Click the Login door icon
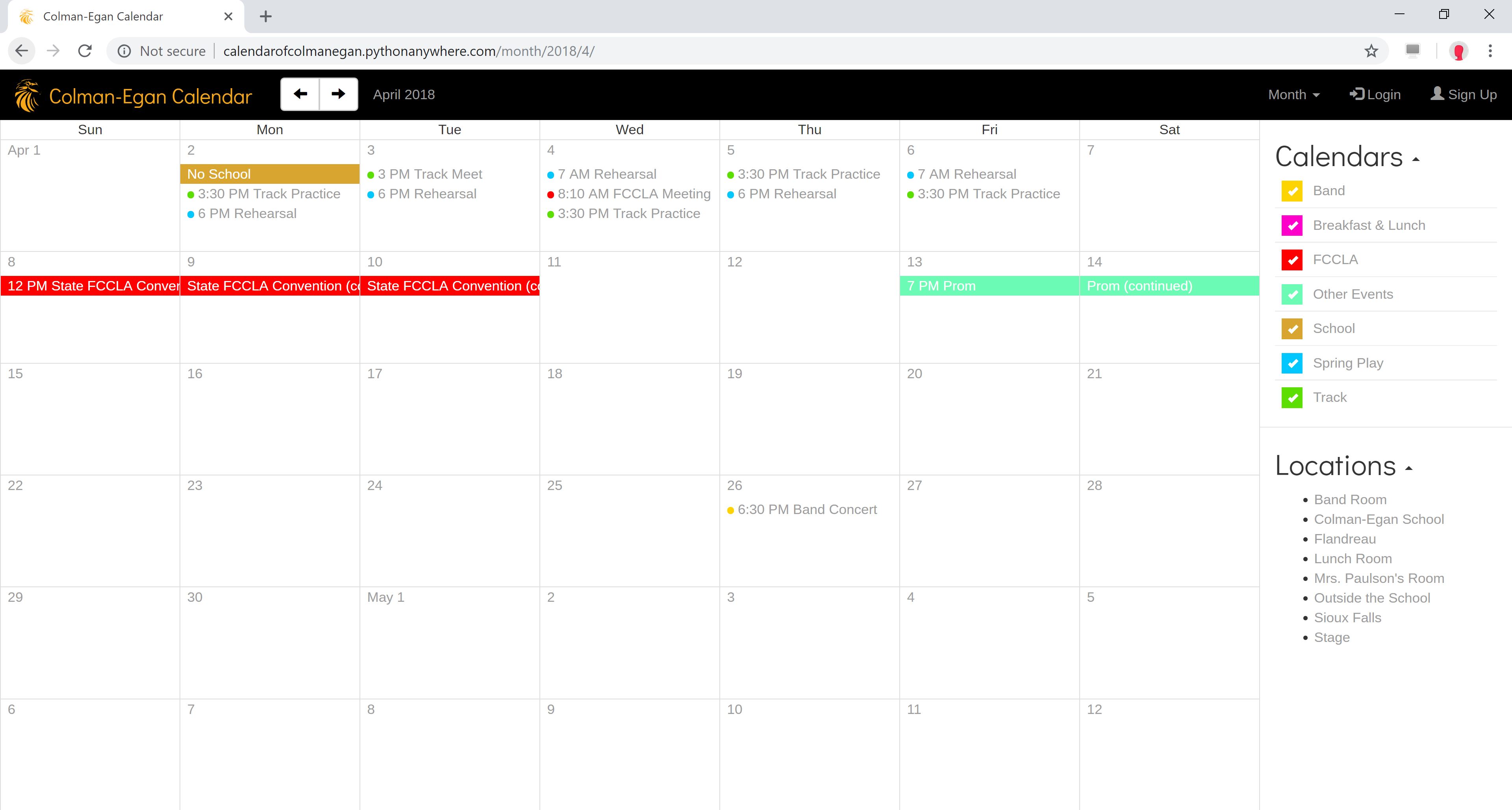This screenshot has height=810, width=1512. tap(1358, 94)
